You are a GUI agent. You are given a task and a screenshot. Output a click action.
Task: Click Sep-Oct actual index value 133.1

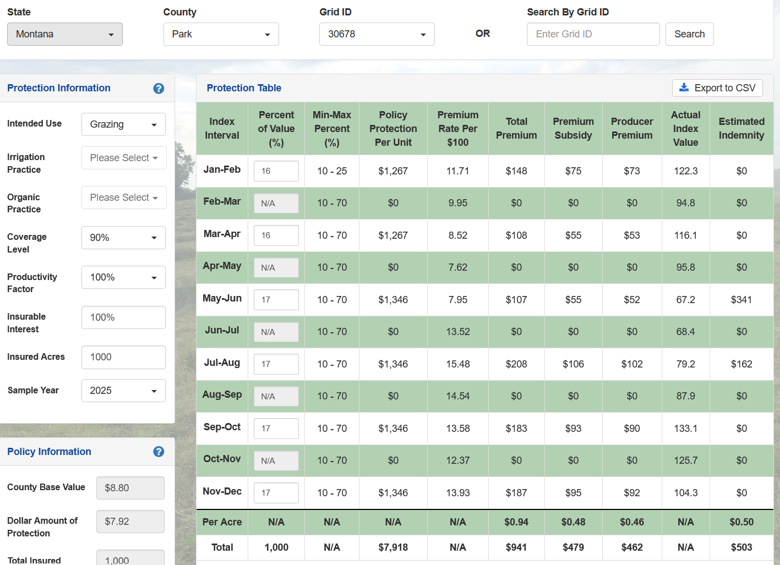[x=685, y=428]
